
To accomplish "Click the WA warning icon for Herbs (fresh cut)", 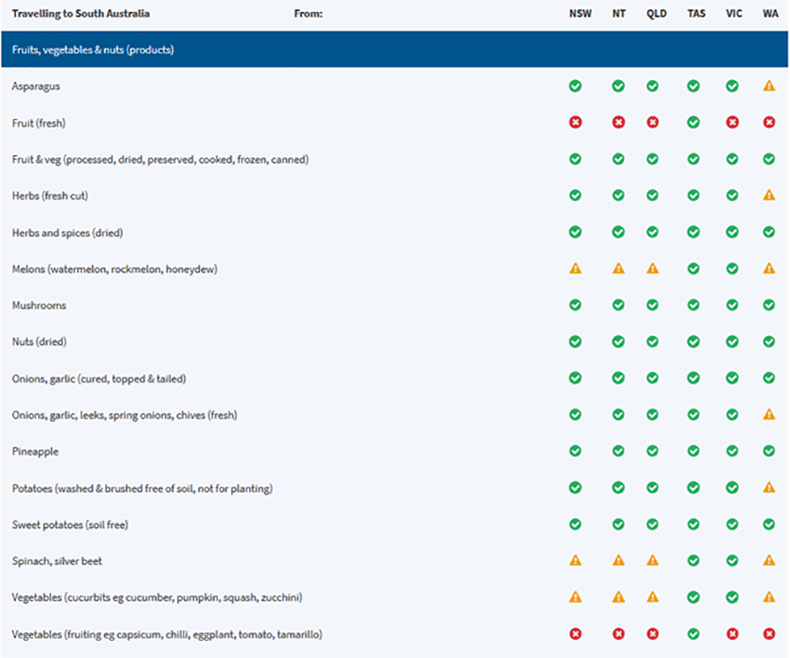I will click(x=769, y=195).
